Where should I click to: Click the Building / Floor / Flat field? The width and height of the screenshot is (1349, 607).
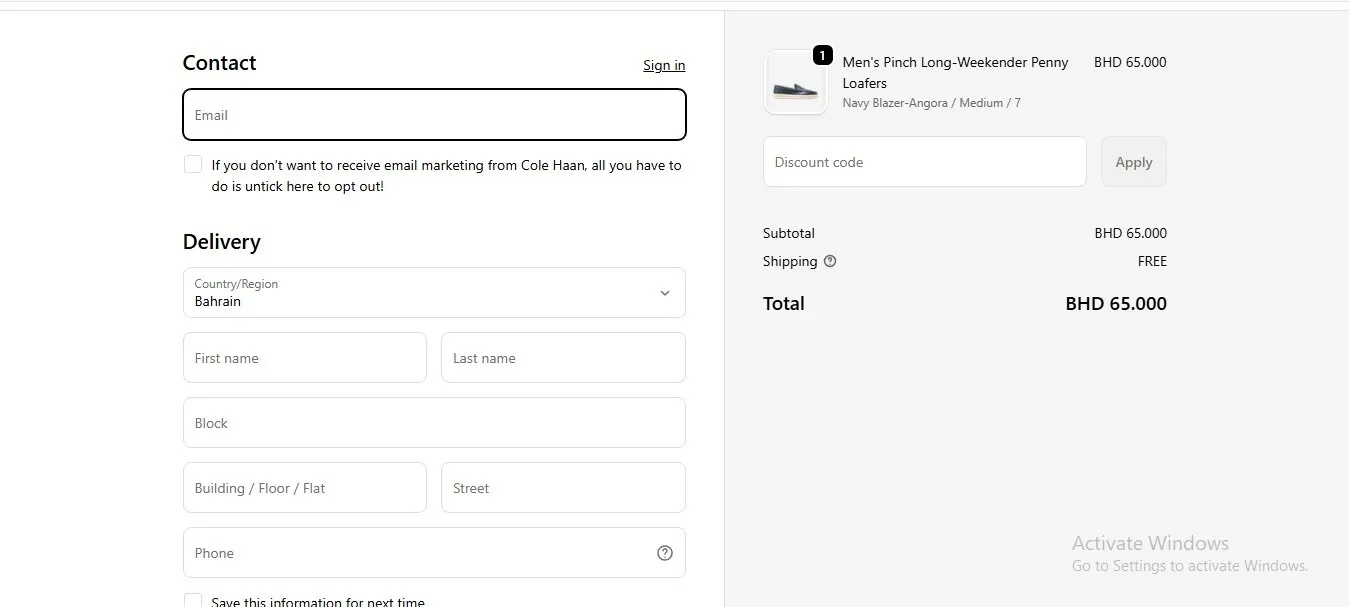tap(305, 487)
